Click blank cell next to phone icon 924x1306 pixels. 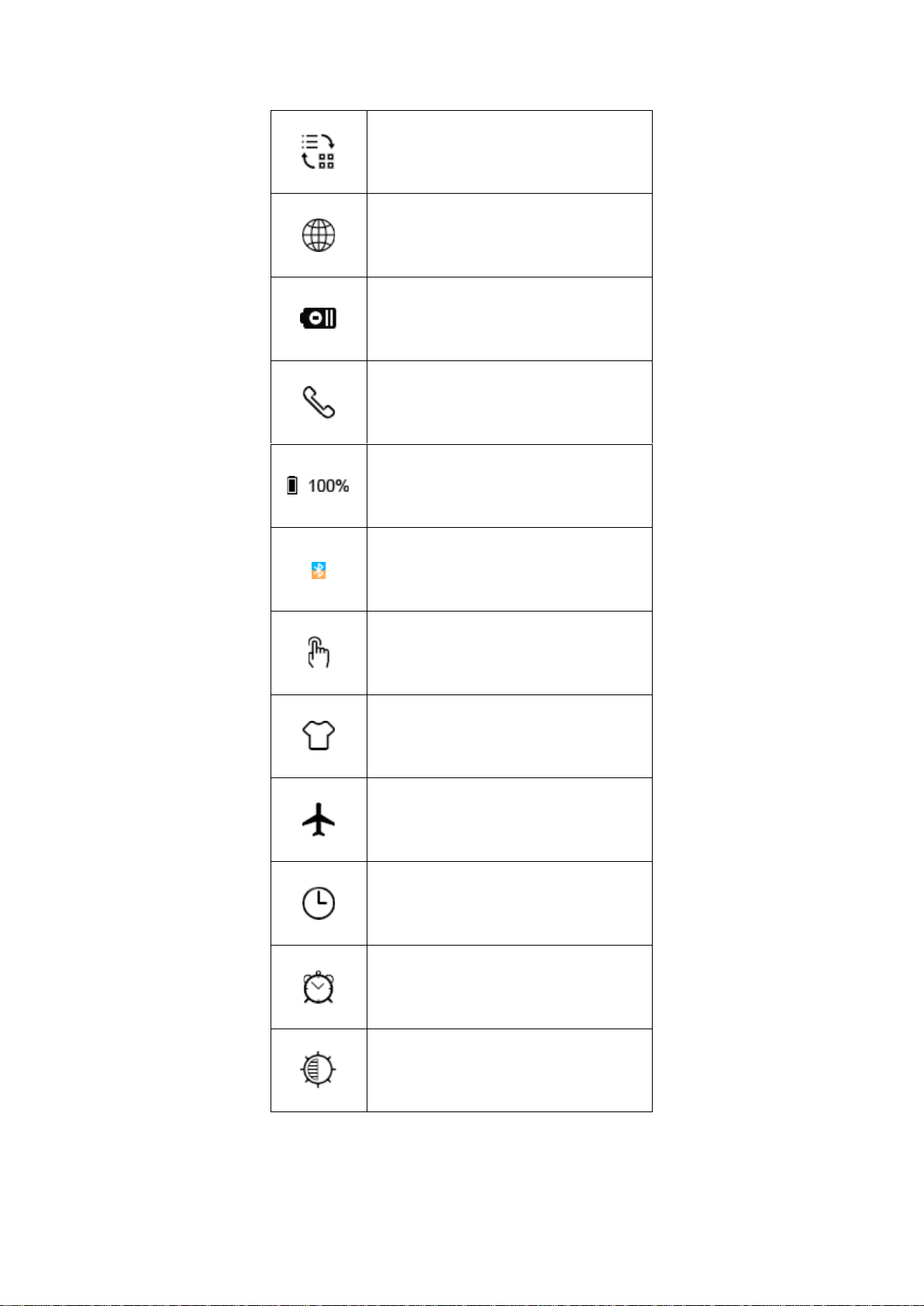pos(509,402)
